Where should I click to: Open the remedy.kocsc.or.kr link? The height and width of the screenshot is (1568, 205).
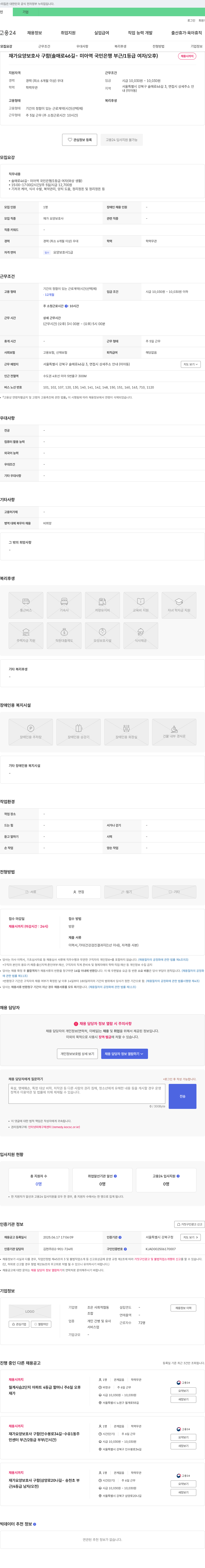54,1127
